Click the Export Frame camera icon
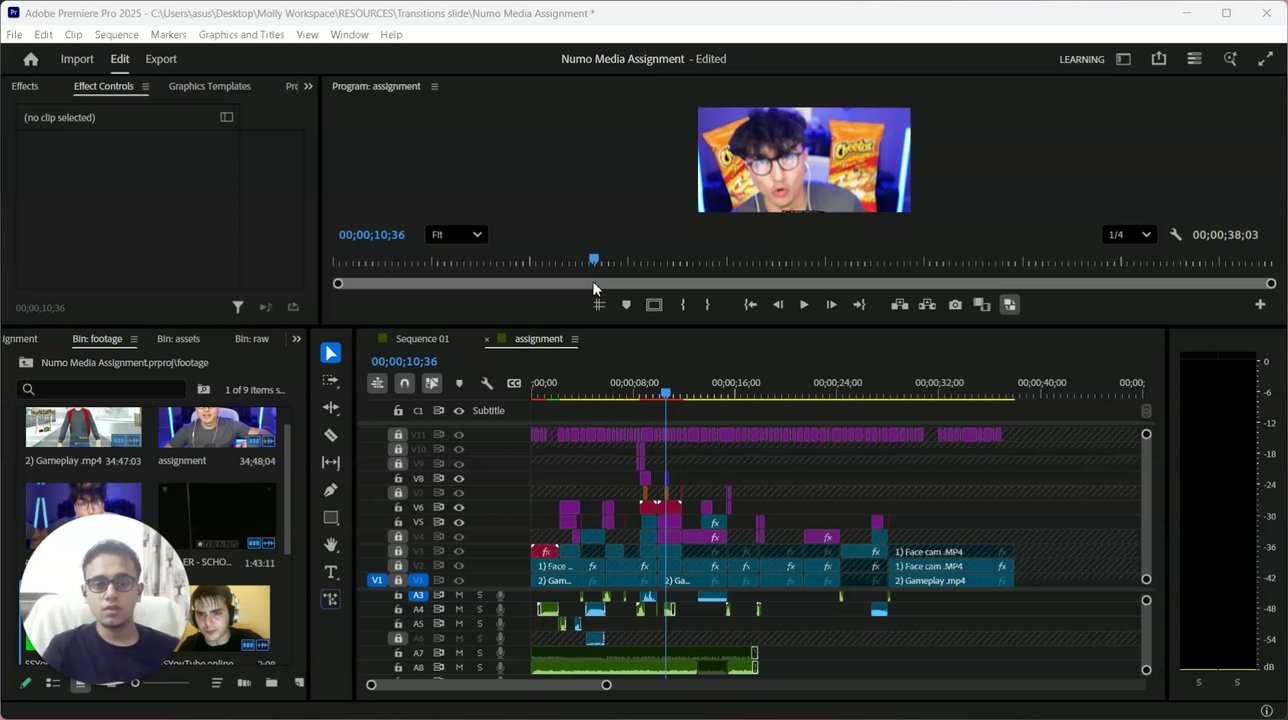 coord(955,305)
